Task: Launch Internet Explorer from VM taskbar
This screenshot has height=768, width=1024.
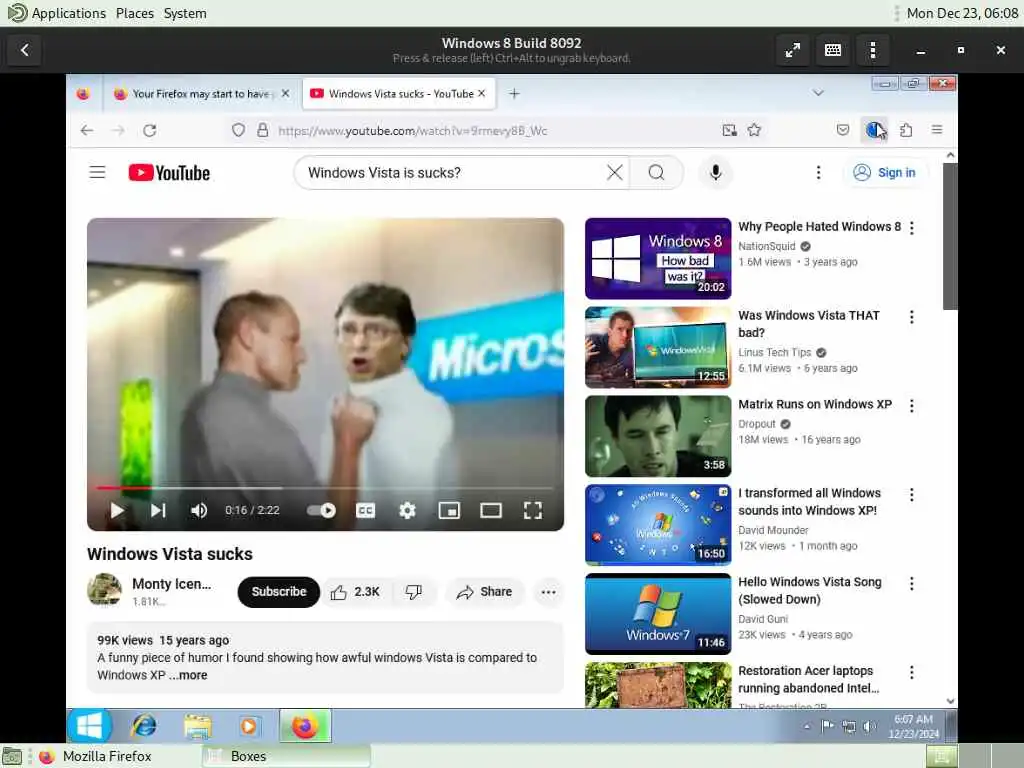Action: [x=144, y=726]
